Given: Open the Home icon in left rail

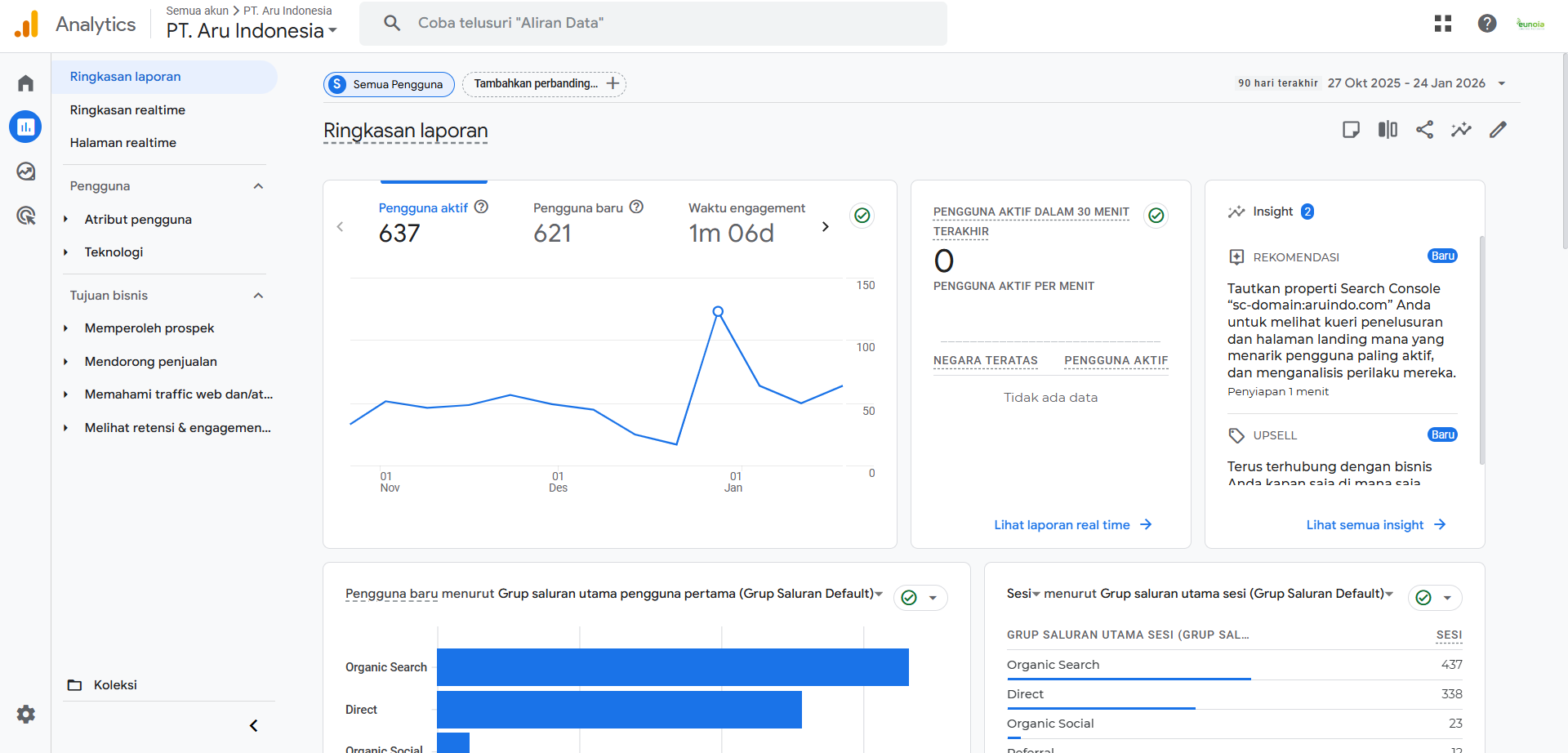Looking at the screenshot, I should point(25,83).
